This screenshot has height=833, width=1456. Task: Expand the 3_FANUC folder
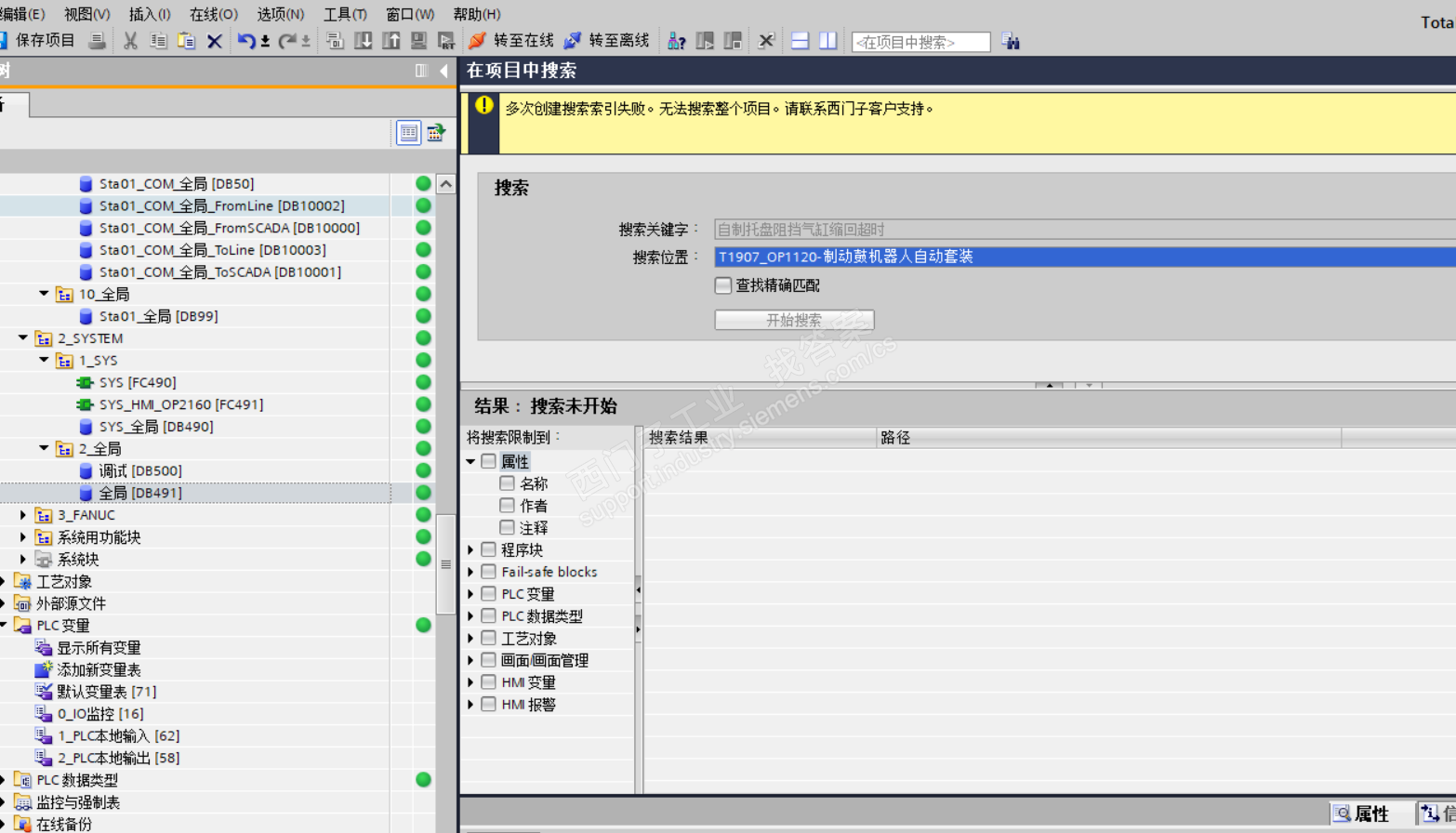[x=23, y=514]
